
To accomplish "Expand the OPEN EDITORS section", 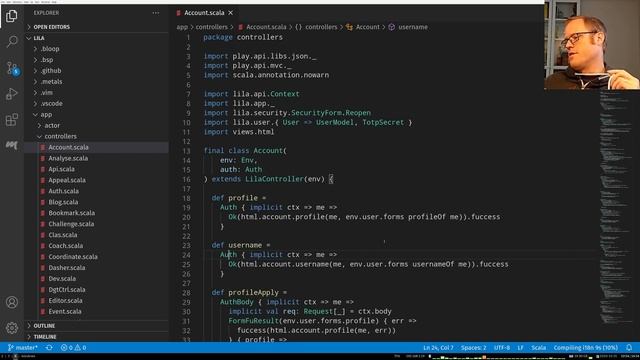I will click(x=96, y=27).
